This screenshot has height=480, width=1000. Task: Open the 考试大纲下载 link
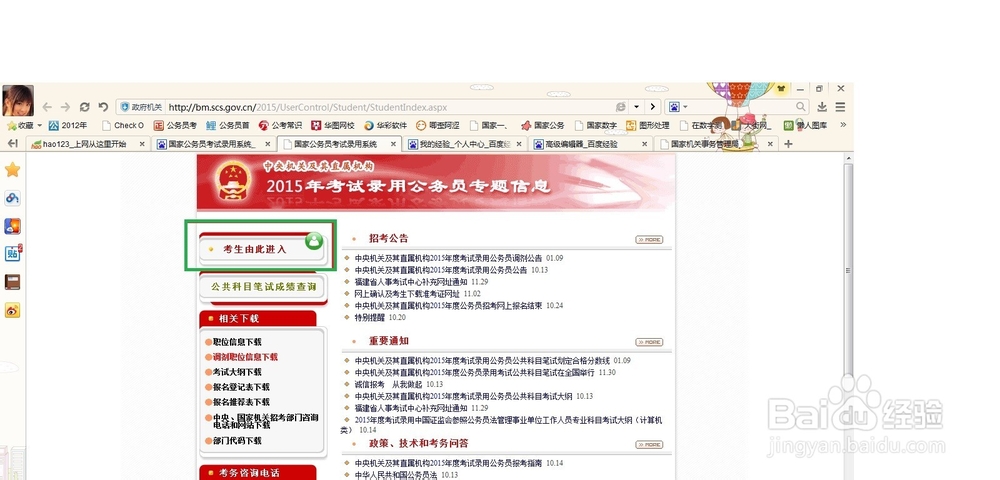237,372
